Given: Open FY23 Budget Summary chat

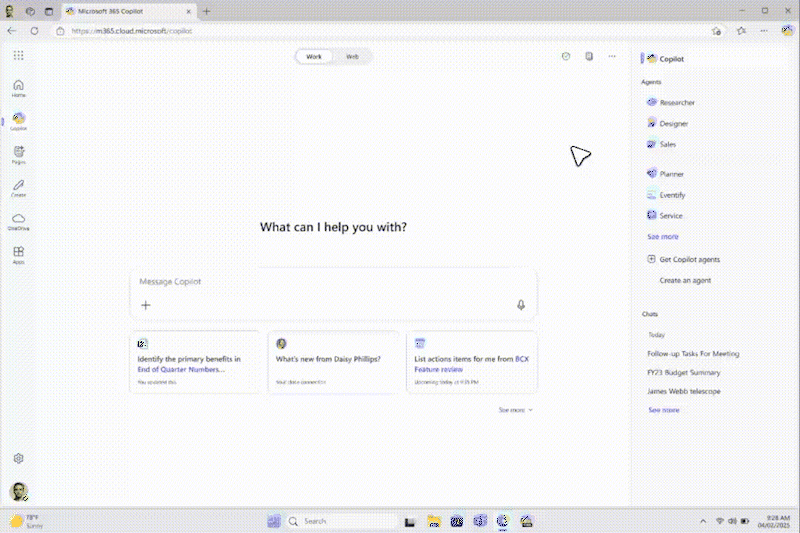Looking at the screenshot, I should click(x=684, y=372).
